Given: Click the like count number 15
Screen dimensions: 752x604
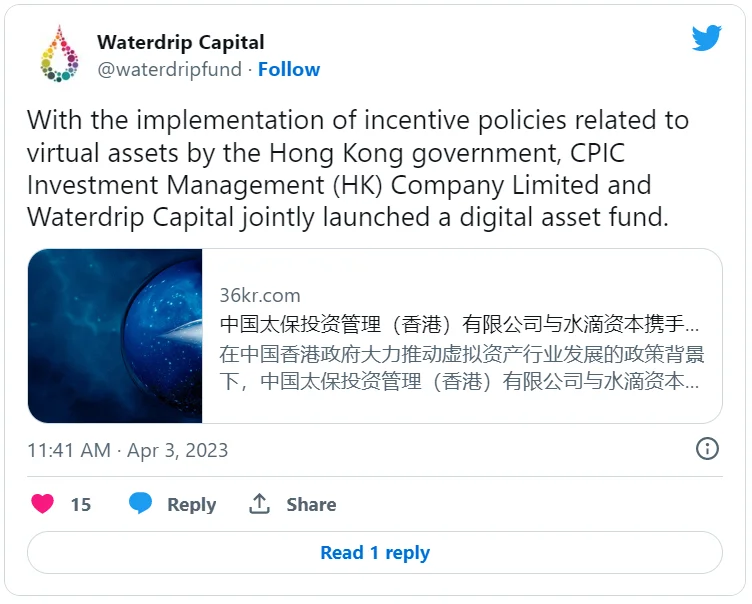Looking at the screenshot, I should point(80,505).
